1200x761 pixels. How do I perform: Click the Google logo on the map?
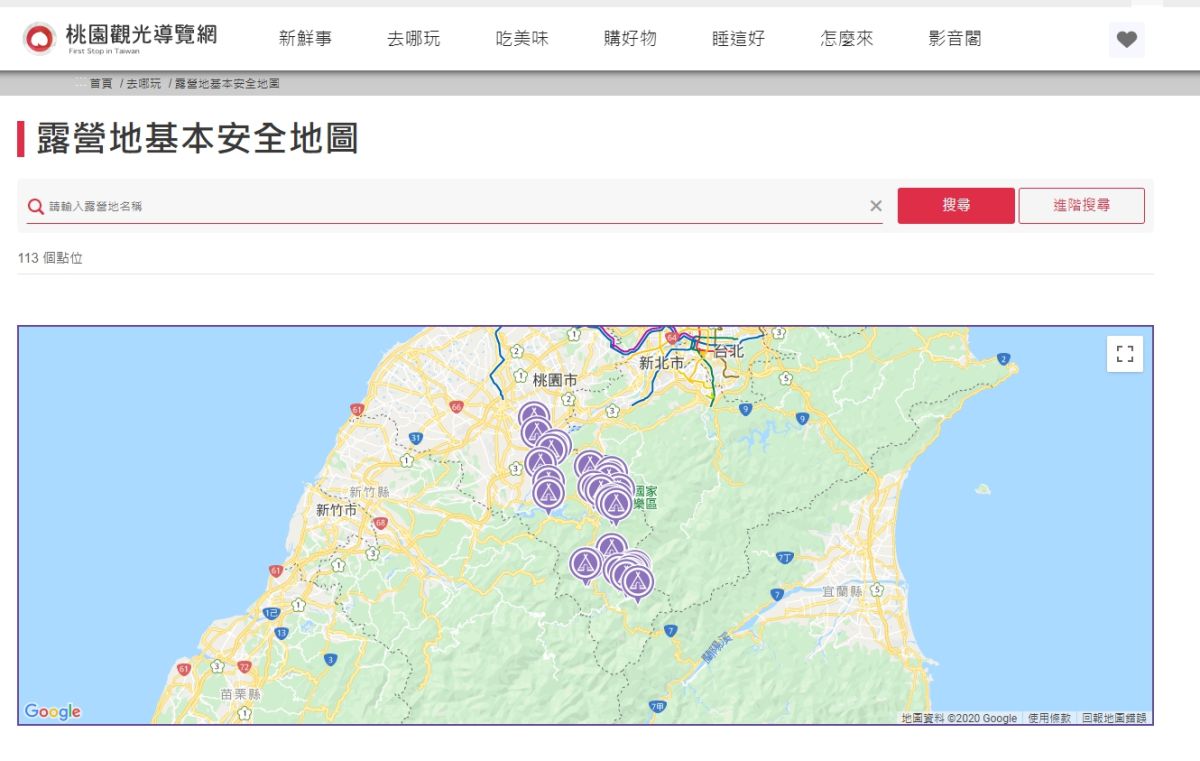point(54,711)
